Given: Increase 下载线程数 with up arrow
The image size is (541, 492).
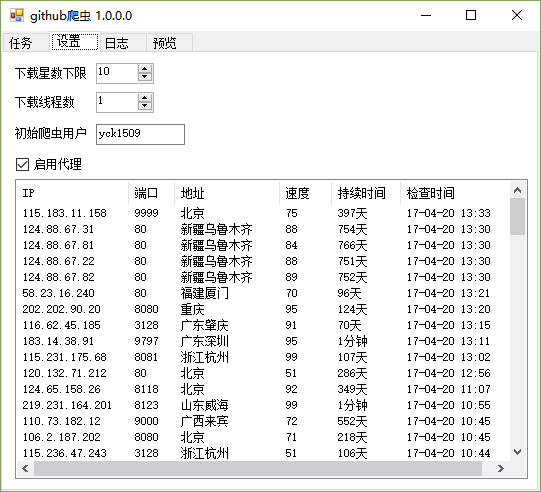Looking at the screenshot, I should [x=145, y=98].
